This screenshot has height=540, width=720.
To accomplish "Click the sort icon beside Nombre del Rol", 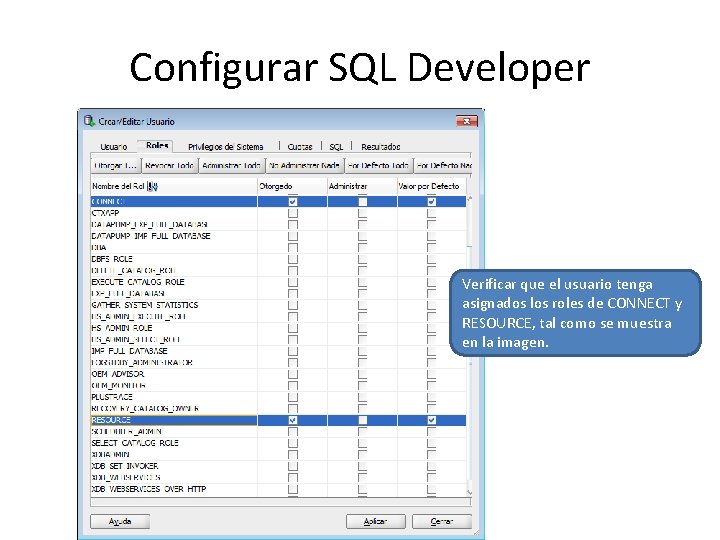I will click(x=153, y=186).
